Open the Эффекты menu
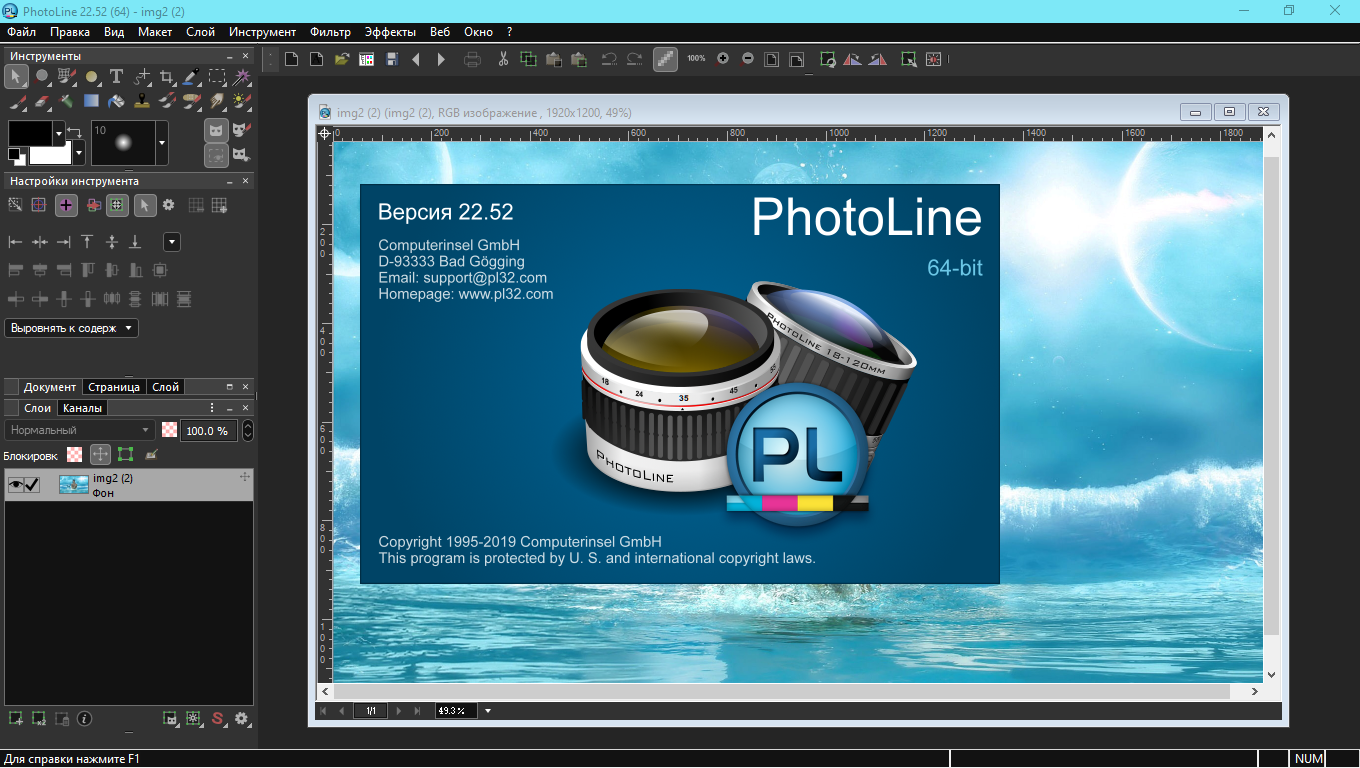The width and height of the screenshot is (1360, 768). (x=390, y=32)
